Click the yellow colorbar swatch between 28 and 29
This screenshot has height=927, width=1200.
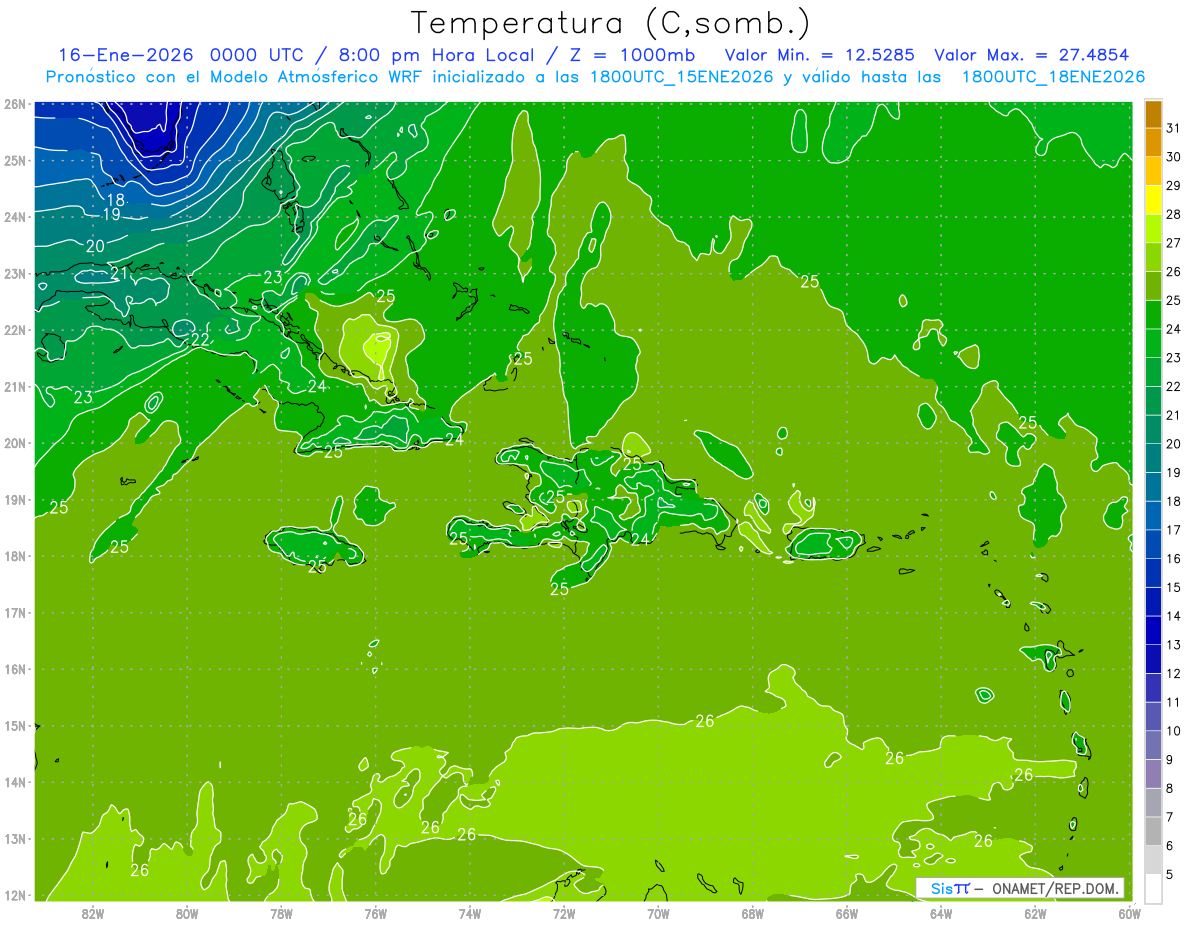point(1153,200)
